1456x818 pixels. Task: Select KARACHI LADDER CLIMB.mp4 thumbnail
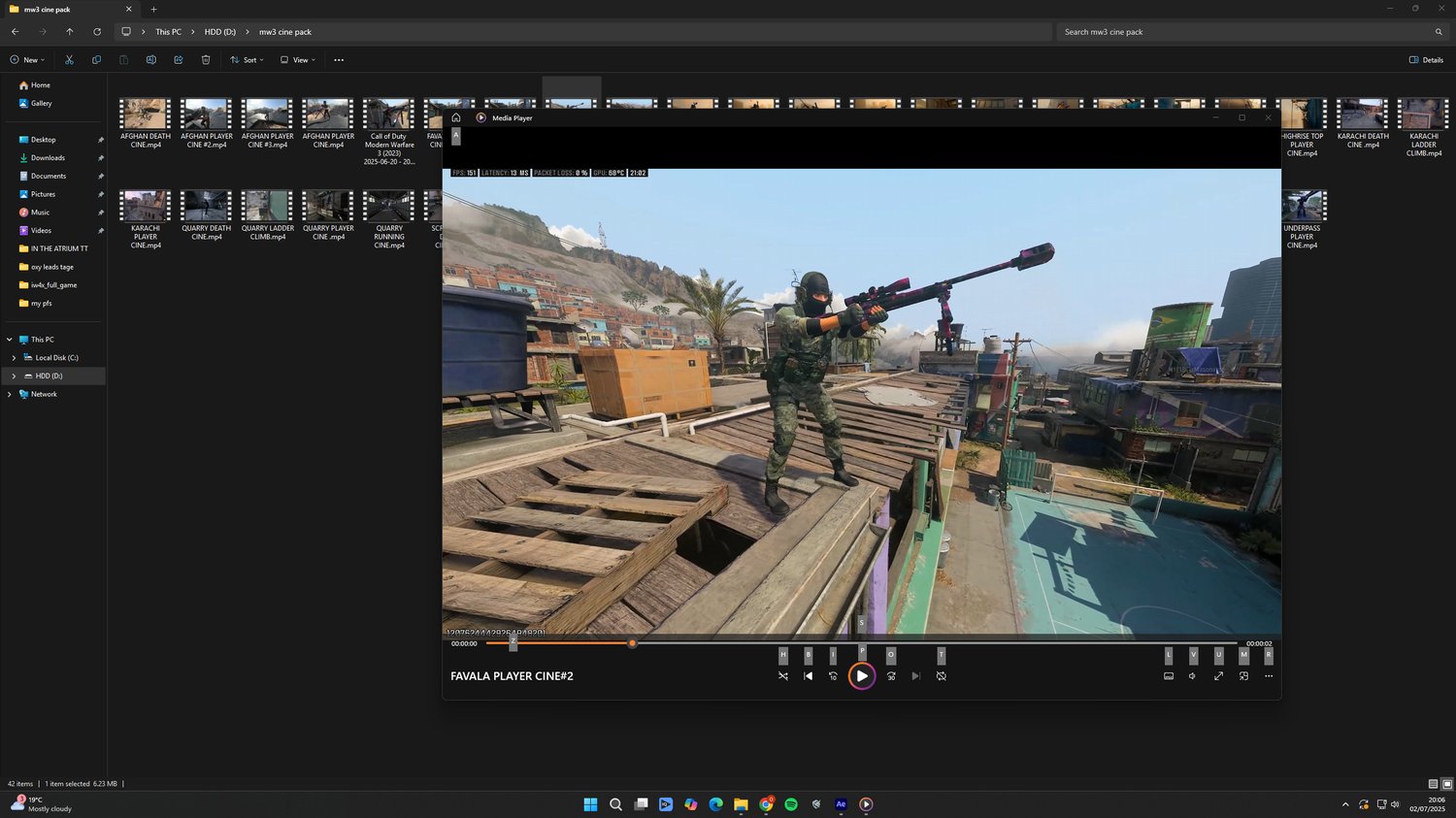(1423, 114)
